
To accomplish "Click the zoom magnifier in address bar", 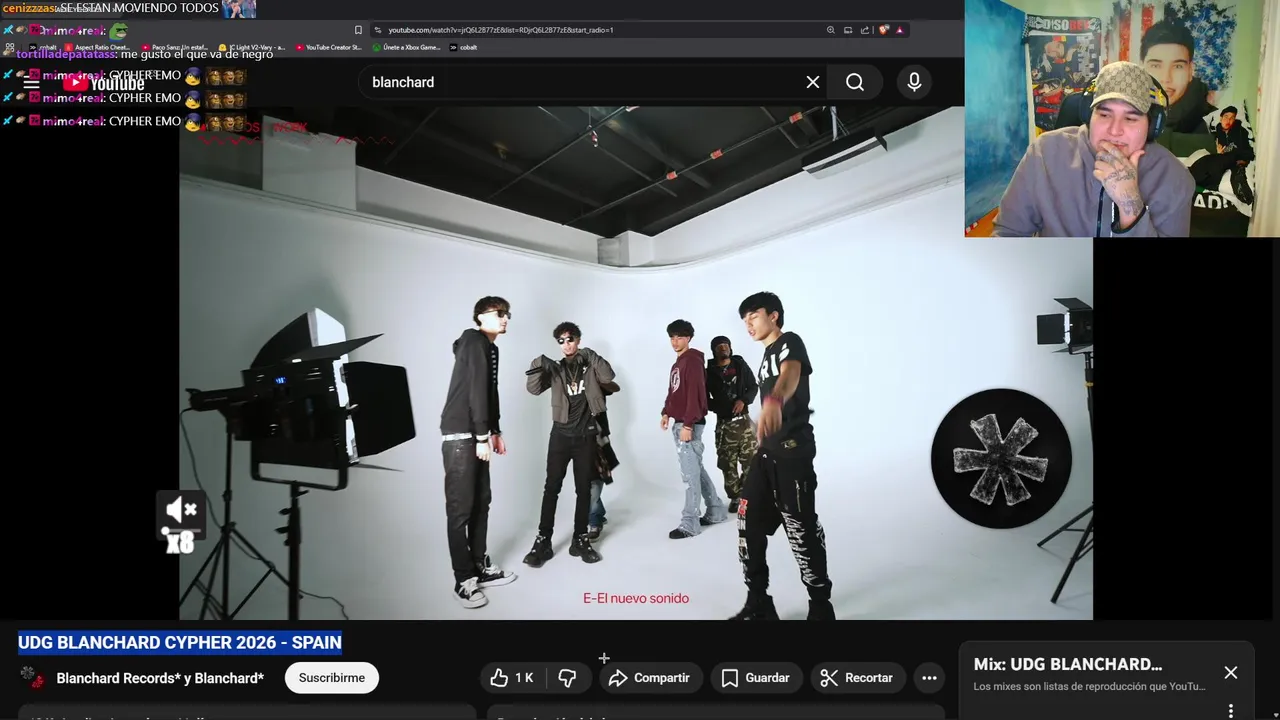I will [x=830, y=30].
